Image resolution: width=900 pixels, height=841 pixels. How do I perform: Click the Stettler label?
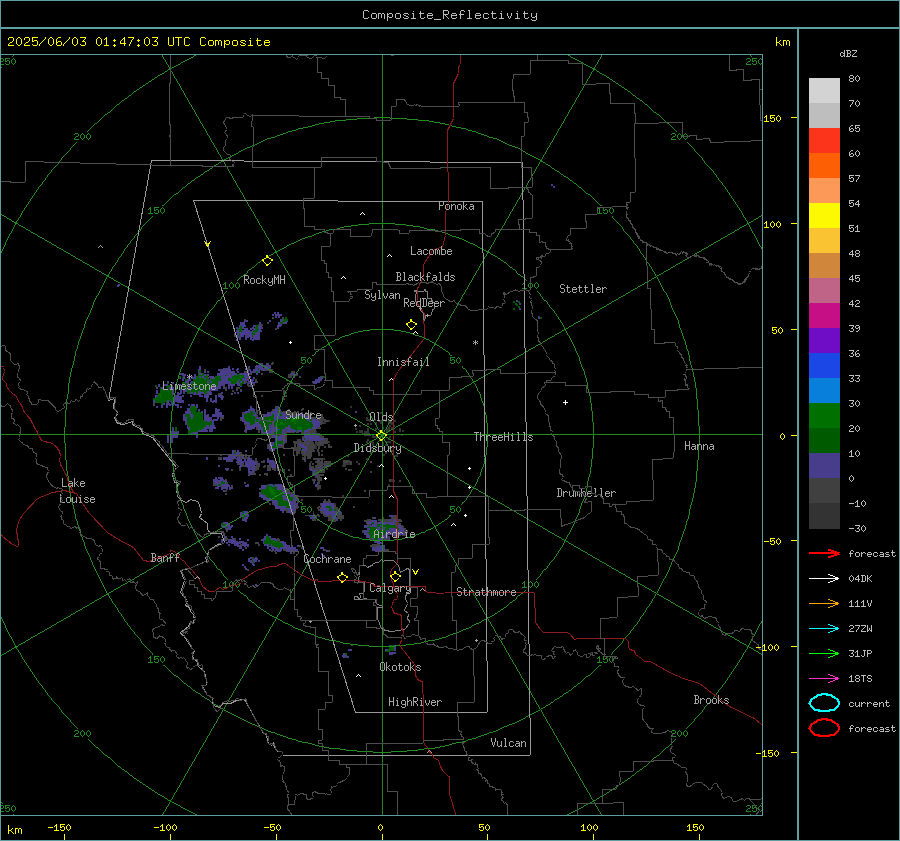tap(583, 289)
